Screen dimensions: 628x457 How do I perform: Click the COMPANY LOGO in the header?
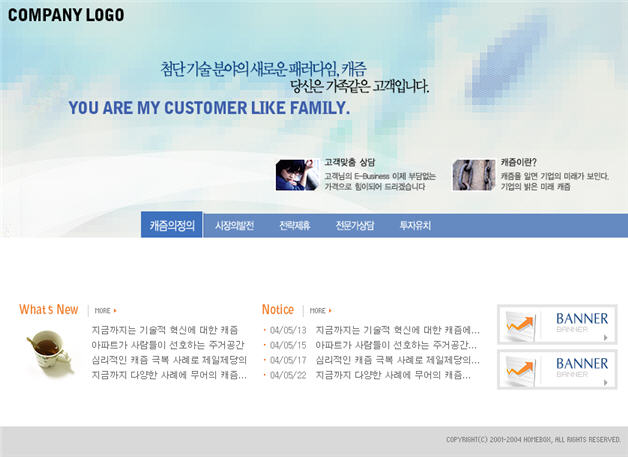click(66, 15)
